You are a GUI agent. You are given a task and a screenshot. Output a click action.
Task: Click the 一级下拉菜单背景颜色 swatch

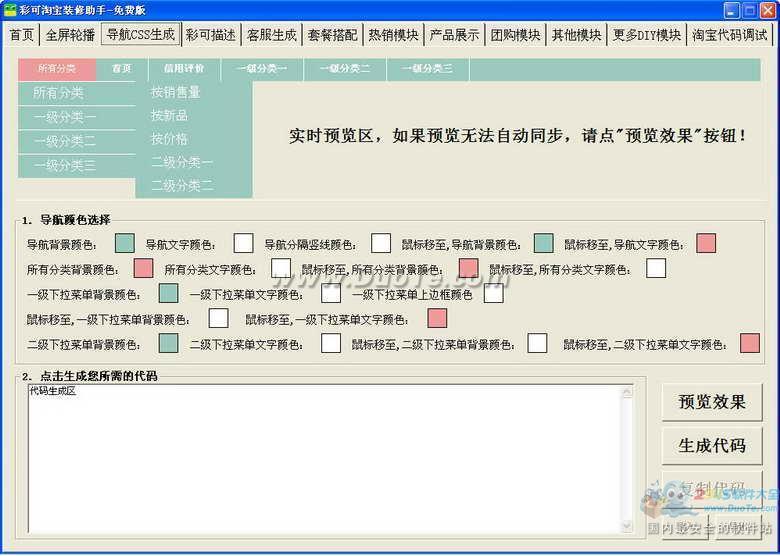[169, 294]
